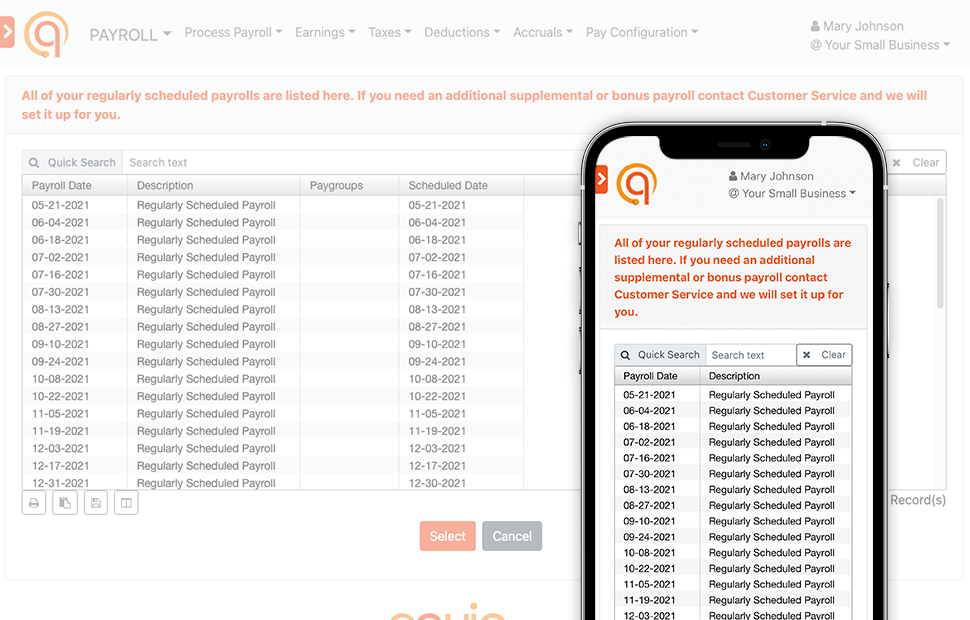970x620 pixels.
Task: Expand the orange side panel arrow on desktop
Action: coord(7,32)
